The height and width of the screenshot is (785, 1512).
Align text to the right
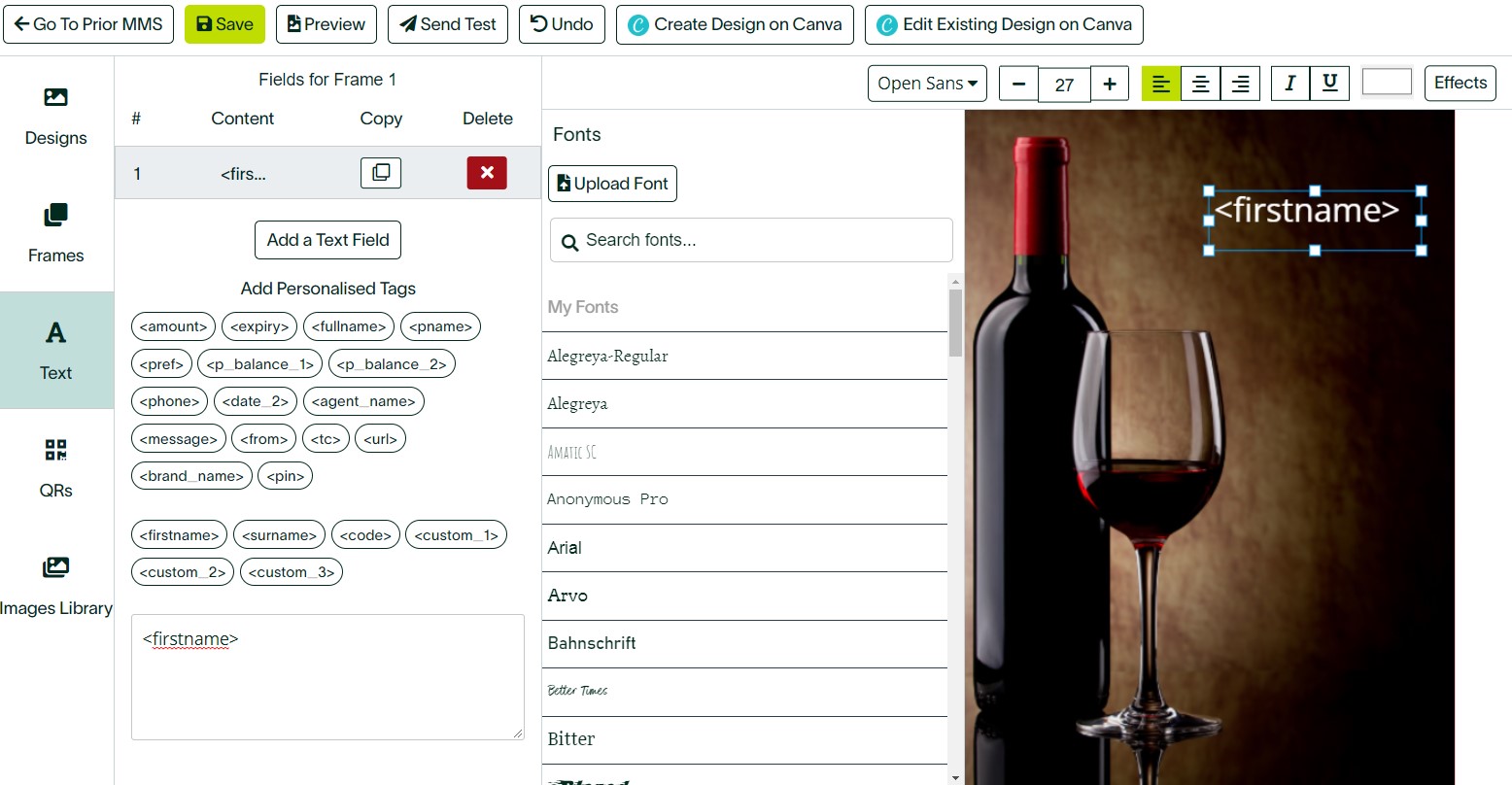(x=1241, y=84)
